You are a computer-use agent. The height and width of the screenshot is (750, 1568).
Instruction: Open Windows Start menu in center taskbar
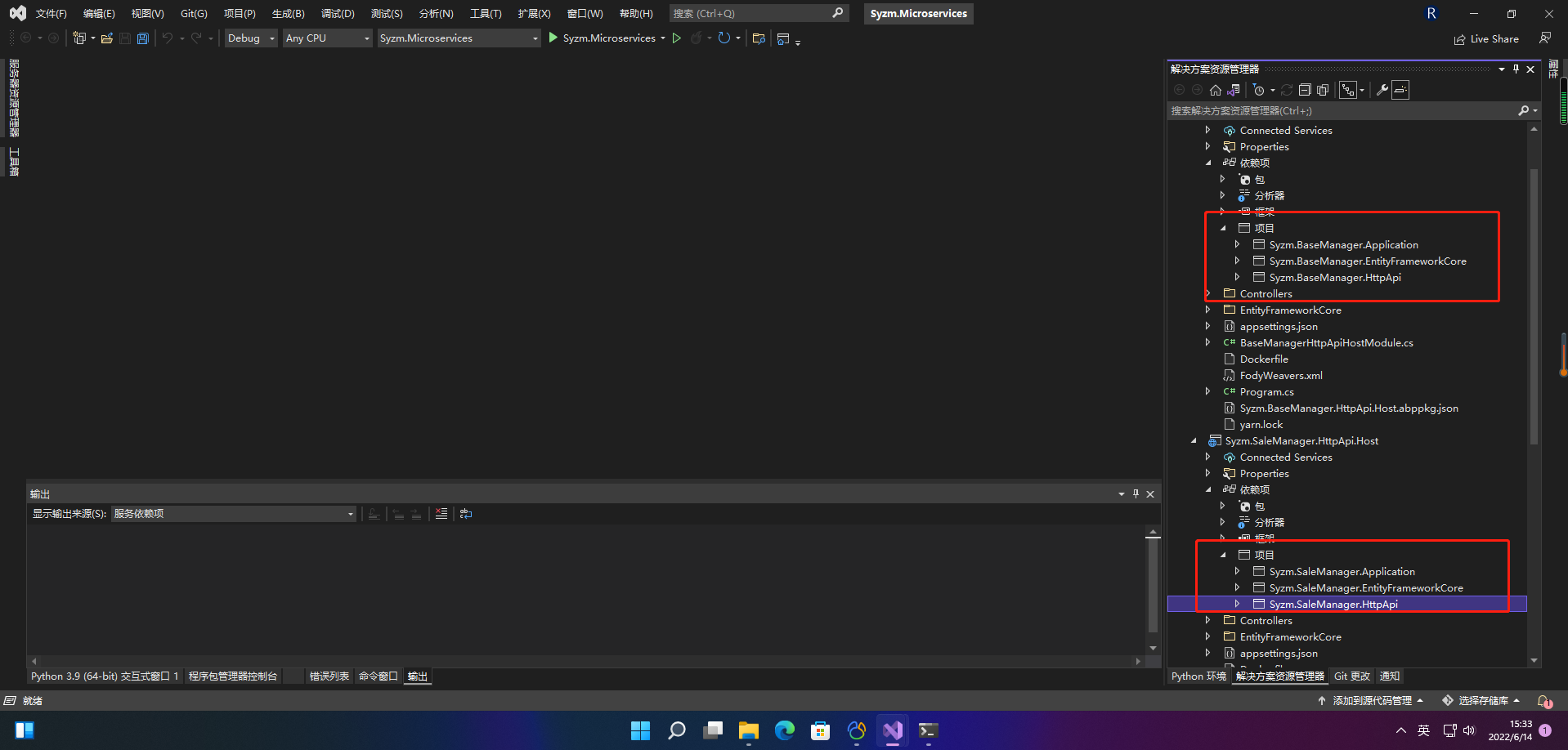point(640,730)
